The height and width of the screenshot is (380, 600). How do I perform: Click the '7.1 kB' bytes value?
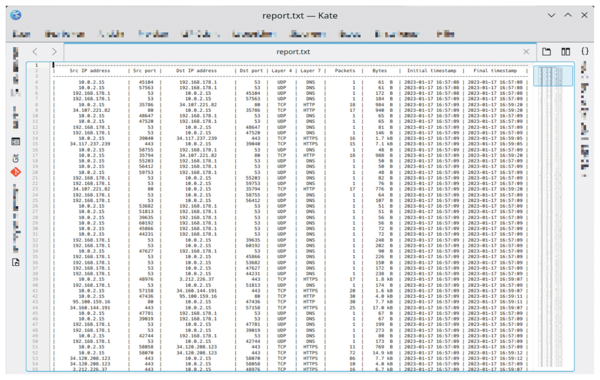pyautogui.click(x=384, y=144)
